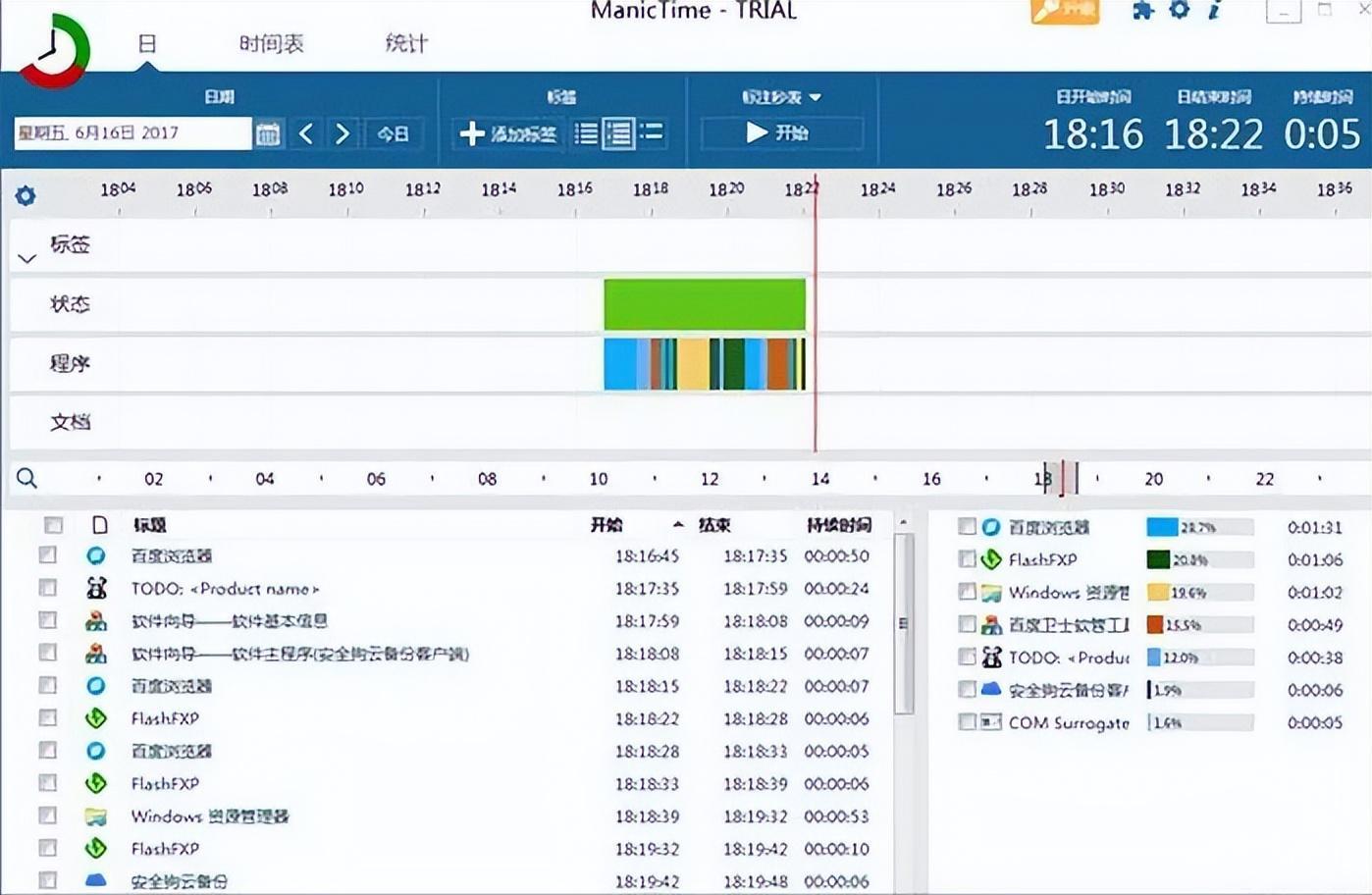Click the yellow Windows Explorer usage bar 19.6%
Screen dimensions: 1372x895
point(1157,592)
